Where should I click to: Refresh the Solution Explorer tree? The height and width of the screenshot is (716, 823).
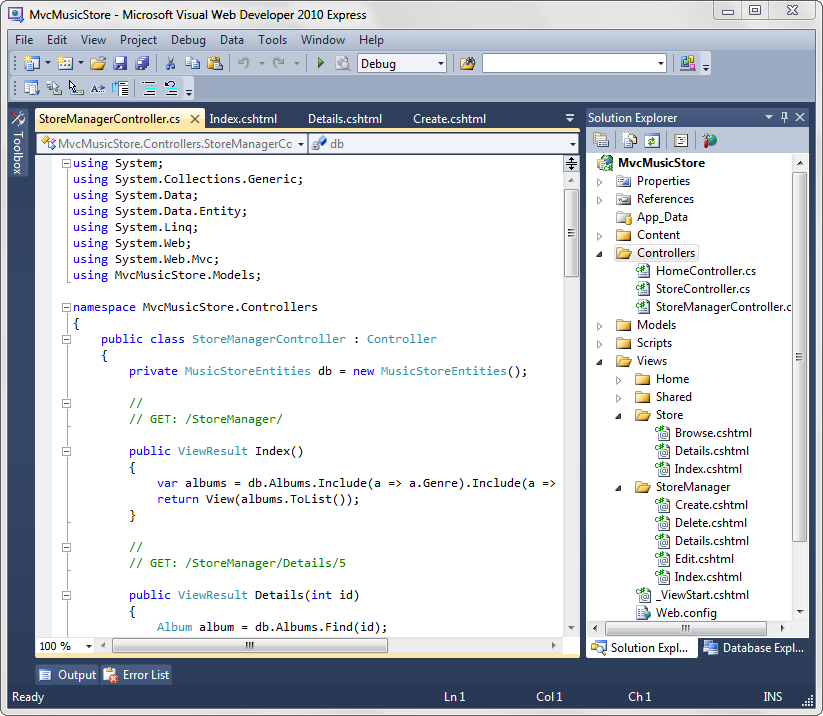tap(652, 141)
